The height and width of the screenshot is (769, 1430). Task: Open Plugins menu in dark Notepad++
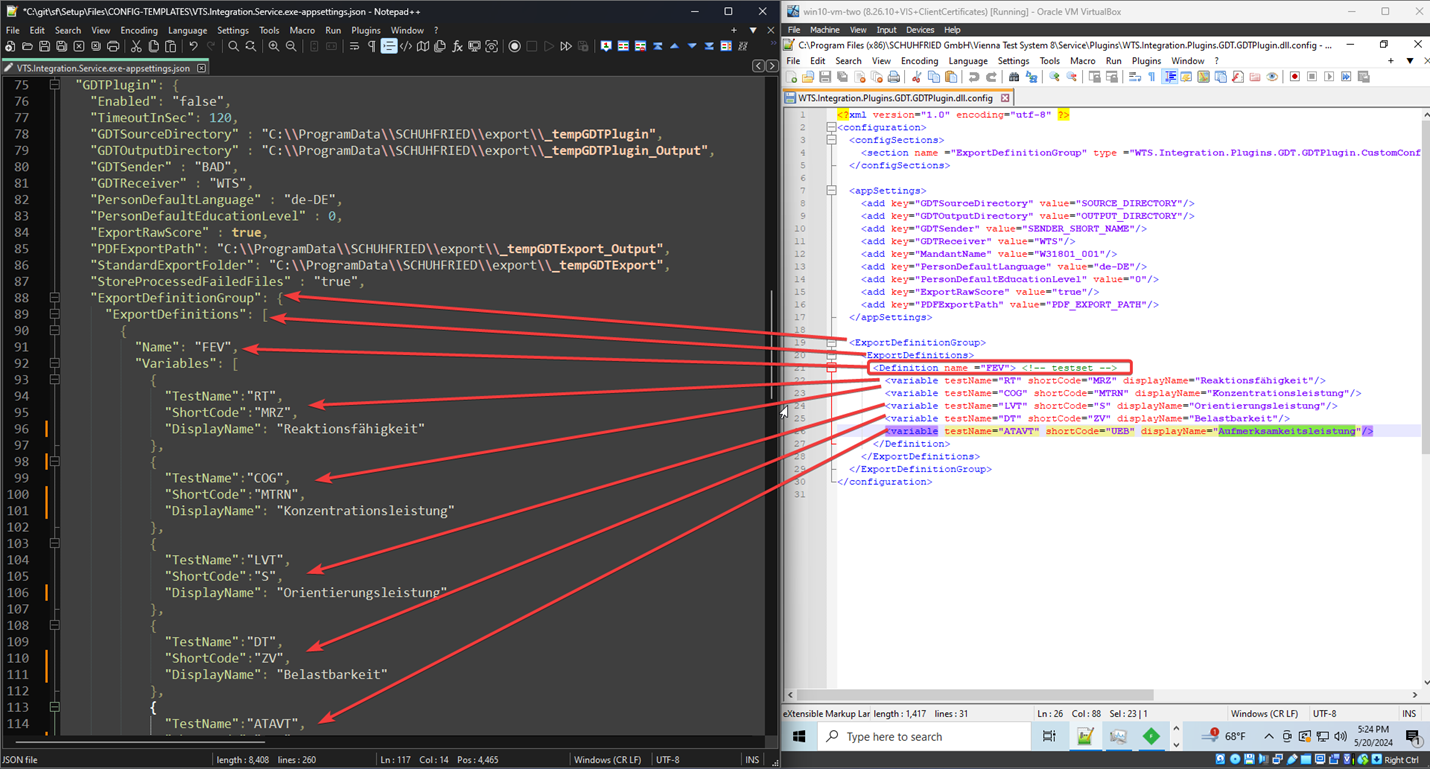point(365,30)
